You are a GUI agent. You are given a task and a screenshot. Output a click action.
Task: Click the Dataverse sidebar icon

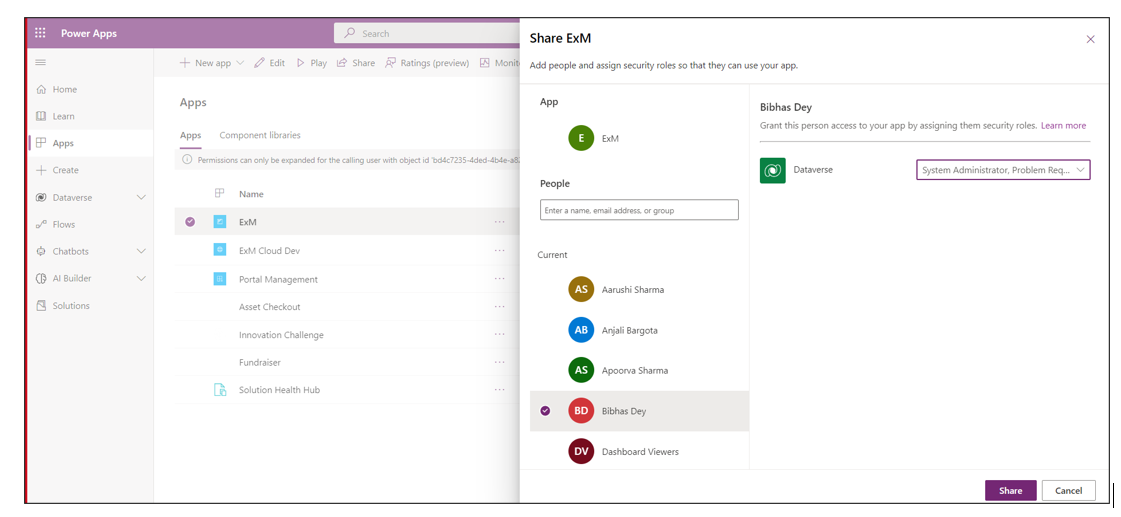tap(41, 197)
